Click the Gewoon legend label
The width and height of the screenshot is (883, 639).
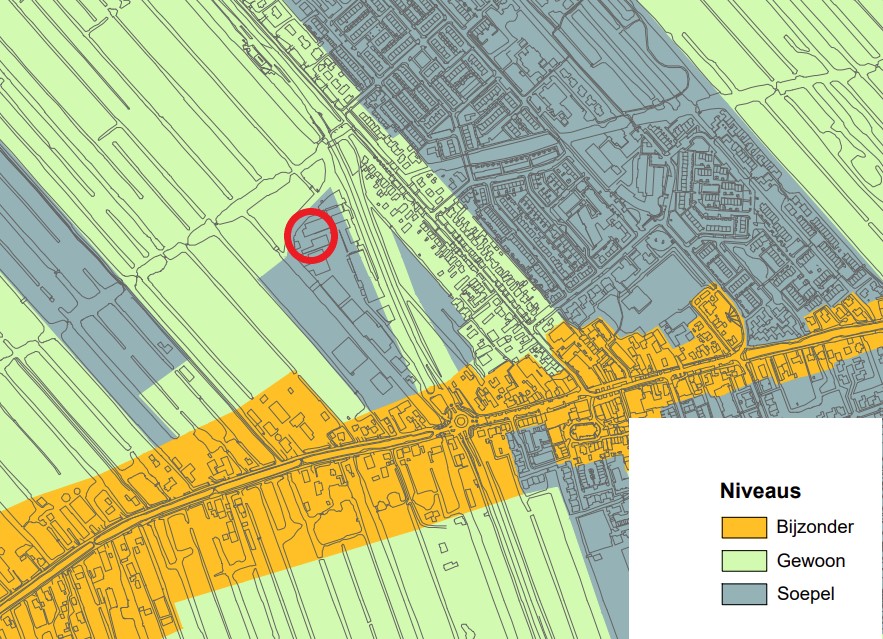[x=811, y=561]
